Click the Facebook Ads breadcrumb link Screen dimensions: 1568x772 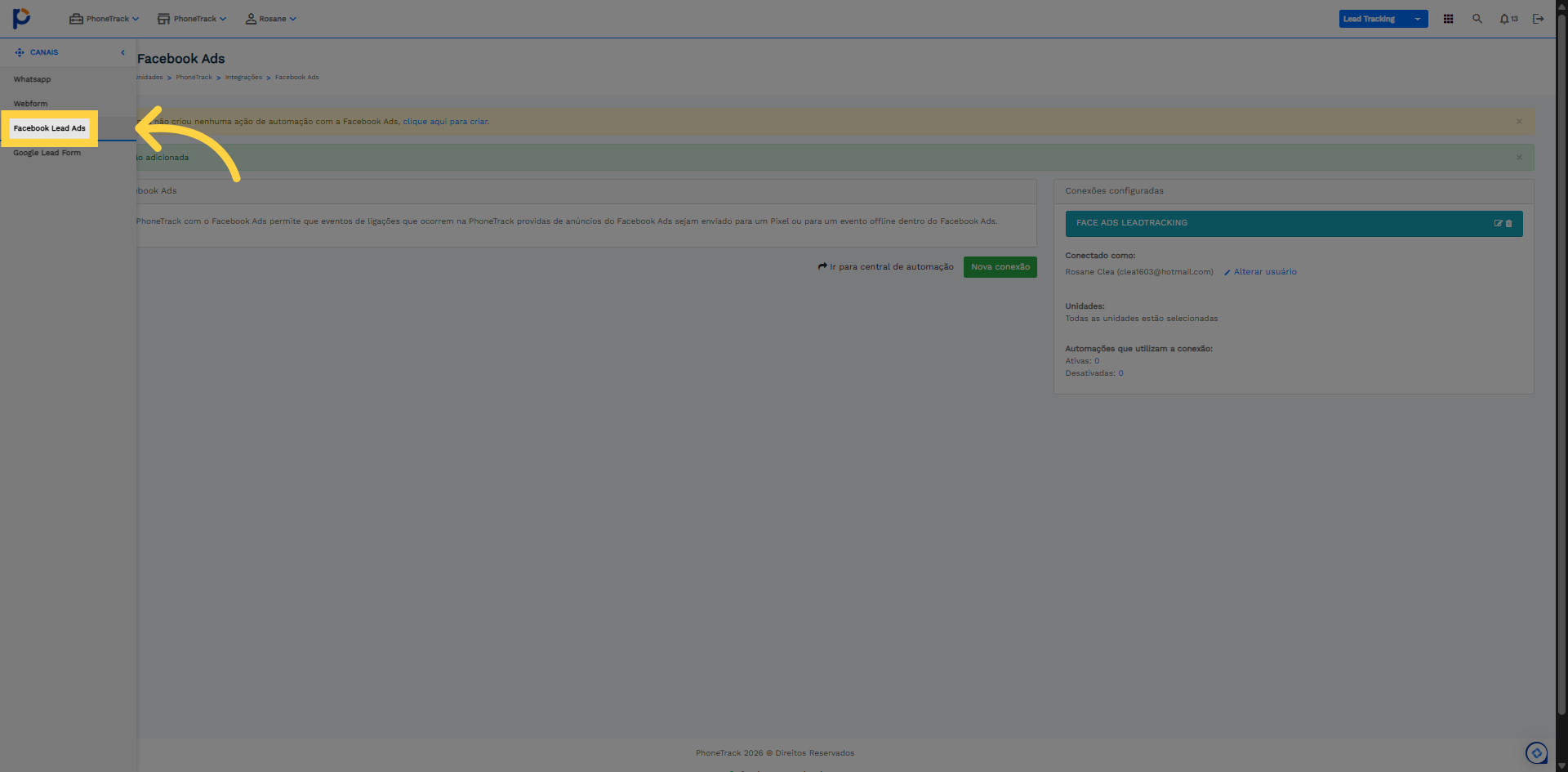tap(297, 78)
